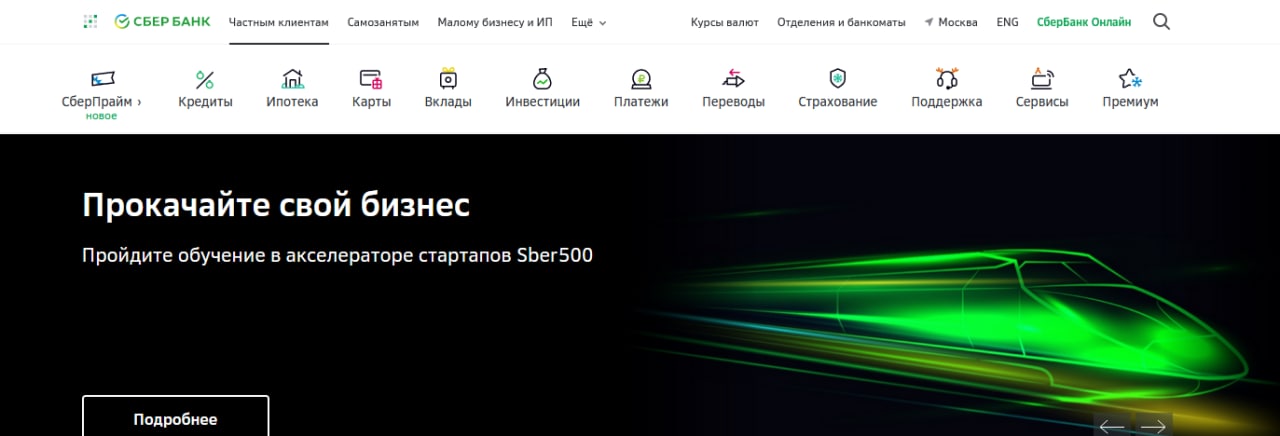The image size is (1280, 436).
Task: Open the Карты menu label
Action: (x=371, y=101)
